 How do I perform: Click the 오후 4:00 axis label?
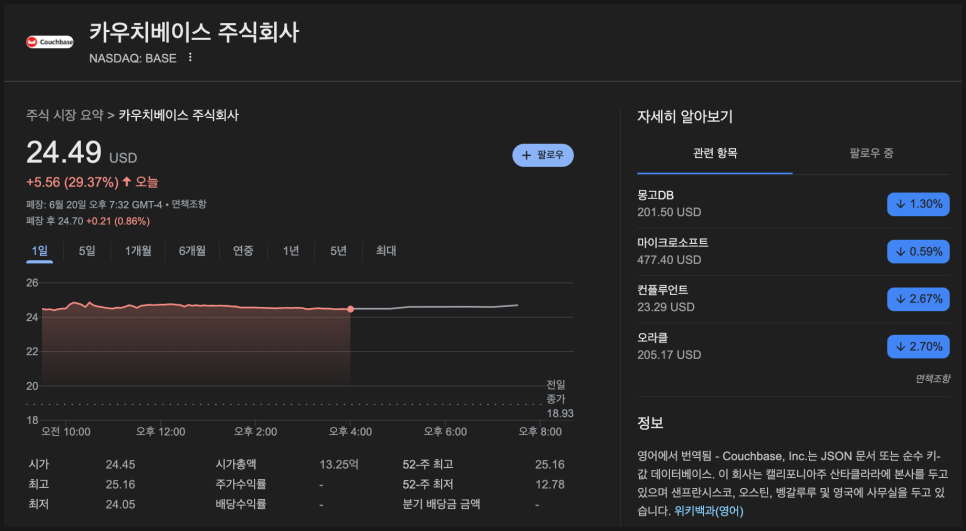350,432
